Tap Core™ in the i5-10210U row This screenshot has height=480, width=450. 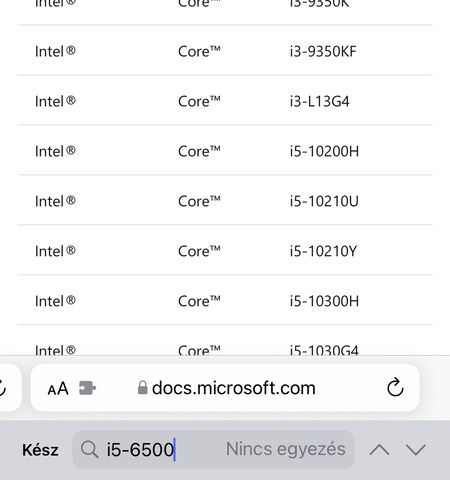pos(199,201)
